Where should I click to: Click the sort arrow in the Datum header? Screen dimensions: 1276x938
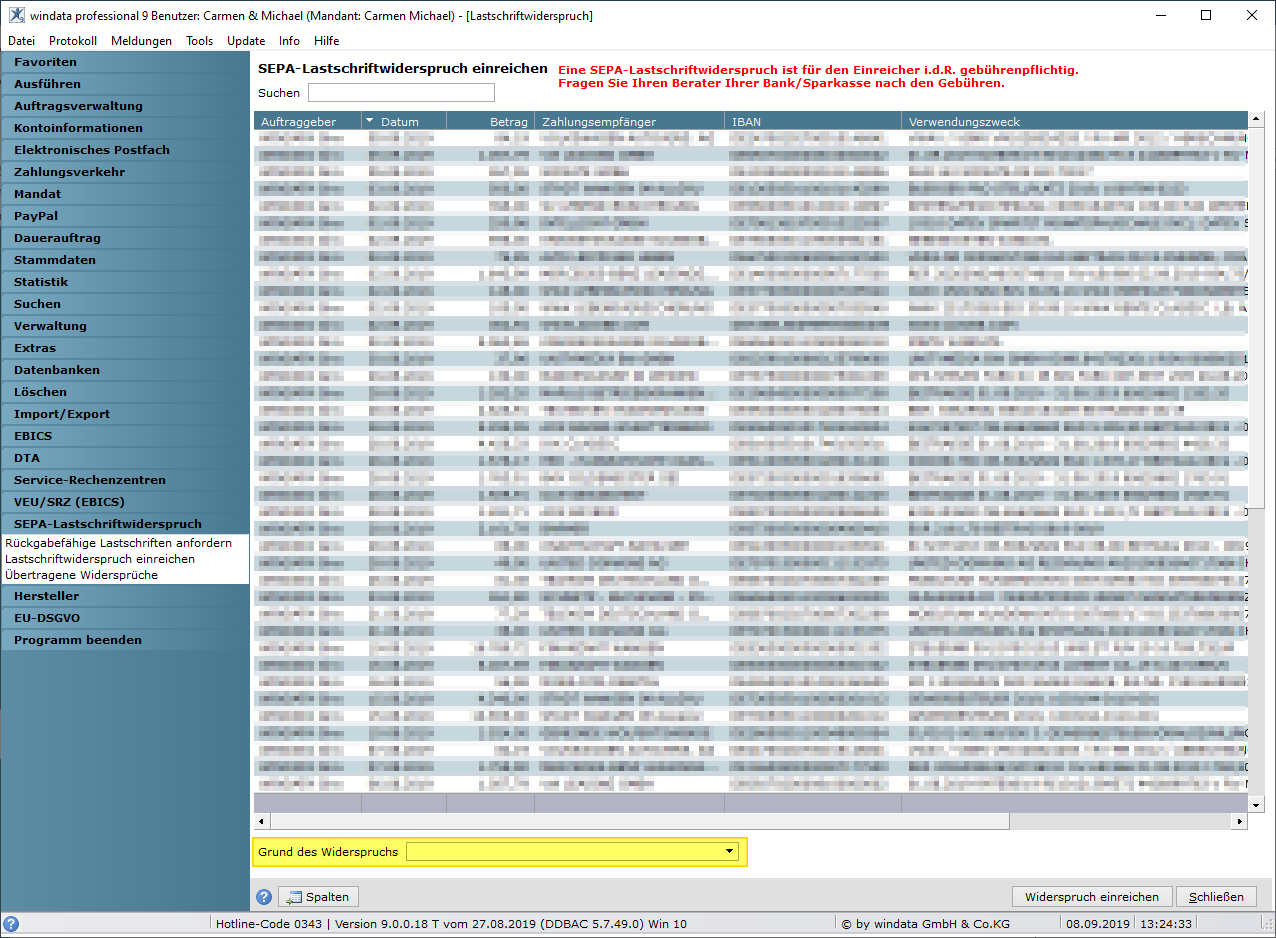point(369,121)
